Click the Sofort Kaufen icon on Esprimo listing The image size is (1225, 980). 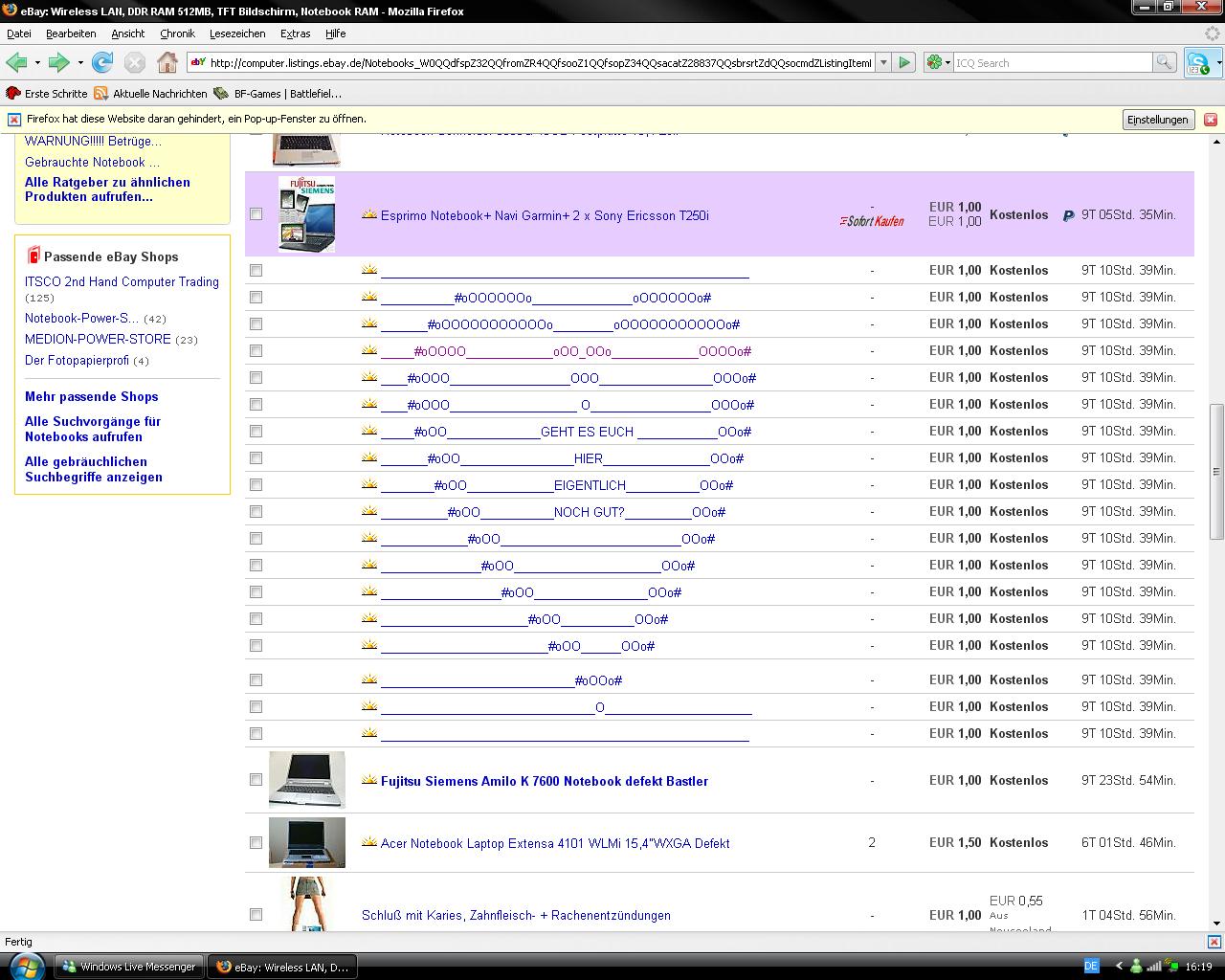(872, 221)
